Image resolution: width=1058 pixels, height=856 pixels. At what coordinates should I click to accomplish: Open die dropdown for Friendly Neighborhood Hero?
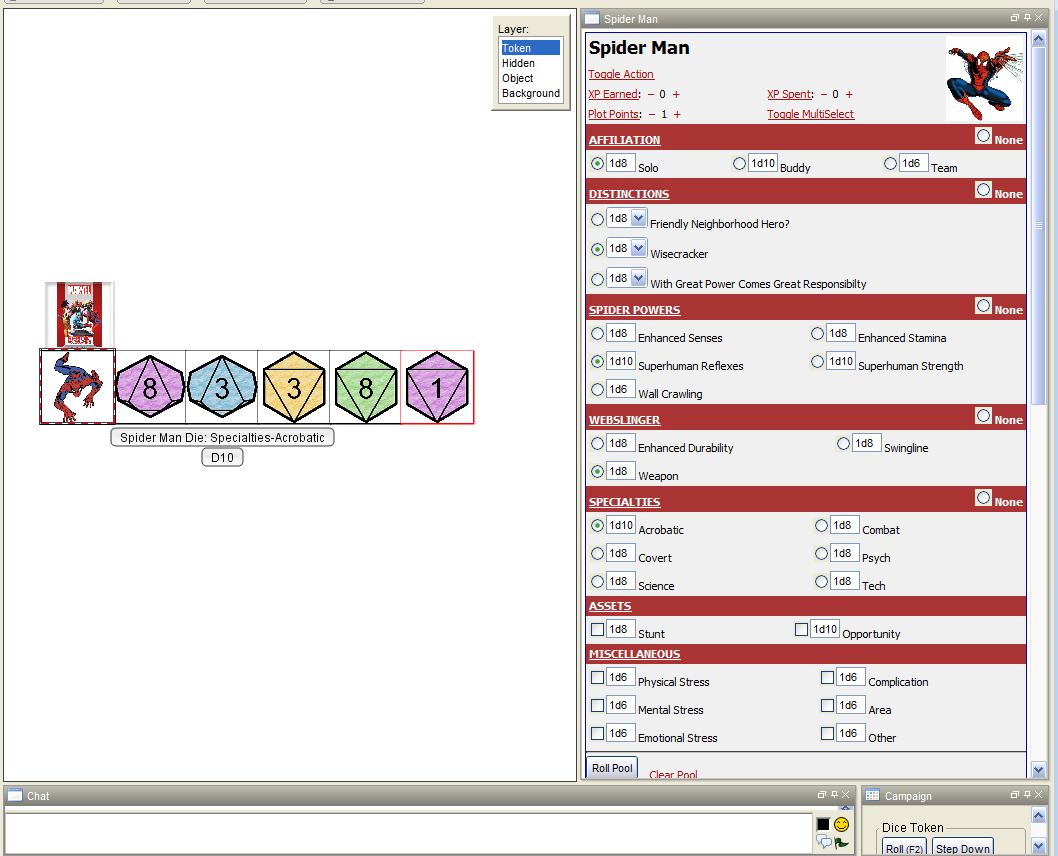pyautogui.click(x=638, y=218)
